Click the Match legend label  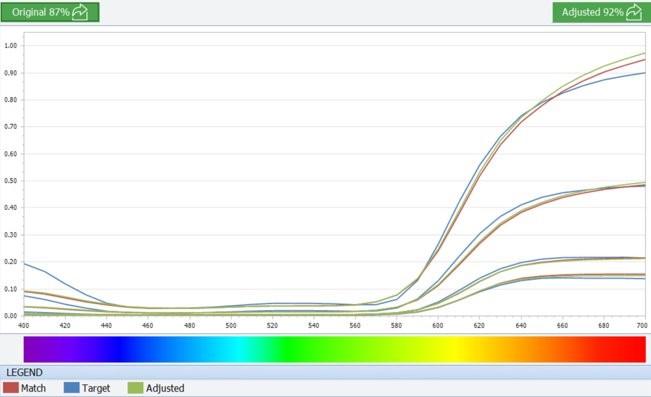coord(33,388)
